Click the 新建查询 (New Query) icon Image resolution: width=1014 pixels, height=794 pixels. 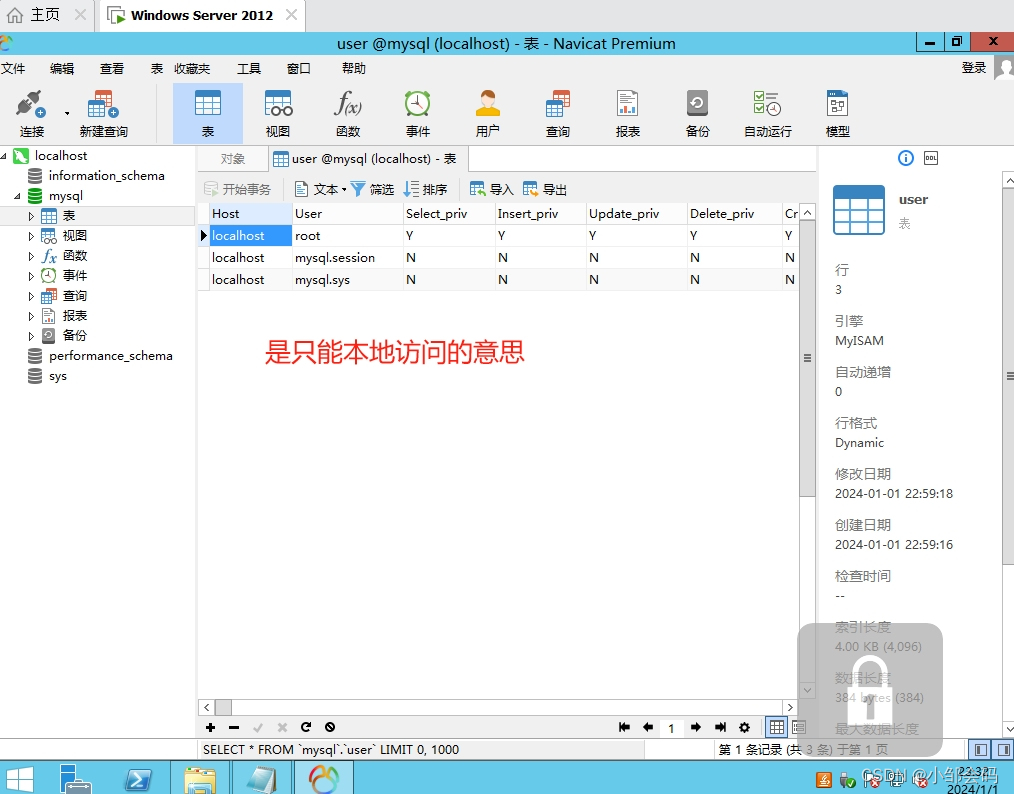[x=103, y=113]
